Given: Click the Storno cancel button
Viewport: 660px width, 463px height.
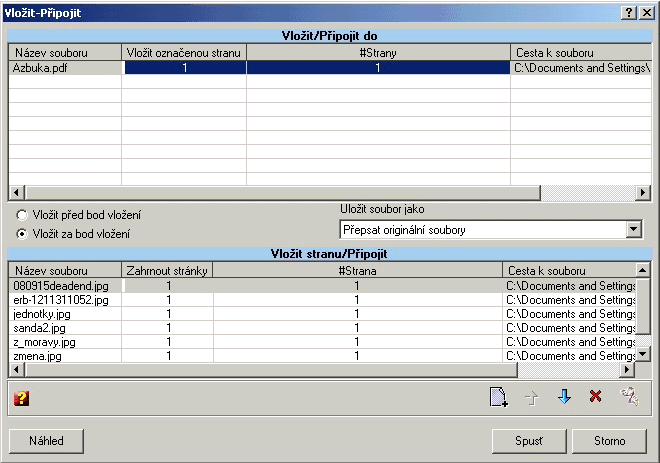Looking at the screenshot, I should (609, 440).
